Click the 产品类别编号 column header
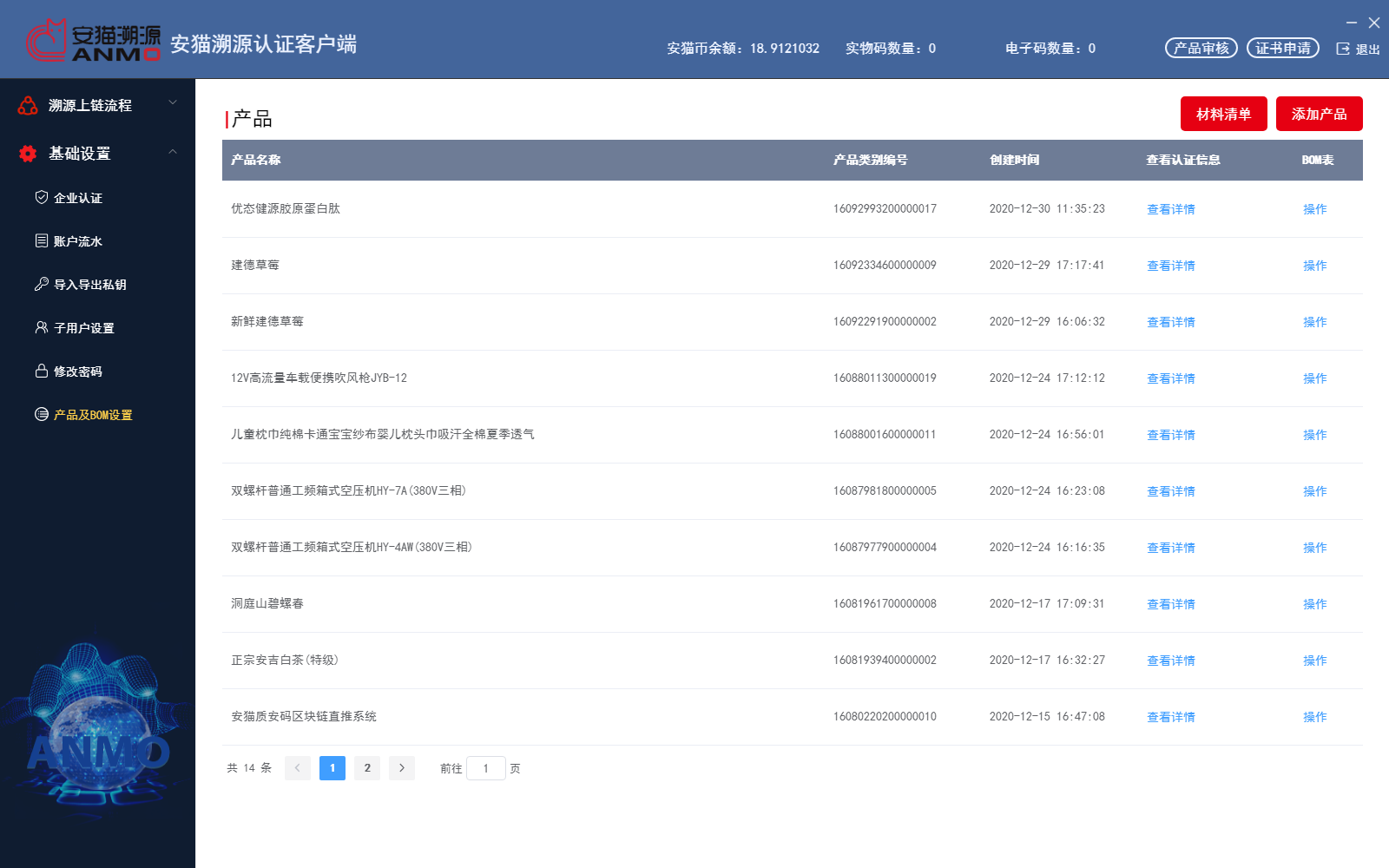Viewport: 1389px width, 868px height. [x=871, y=160]
